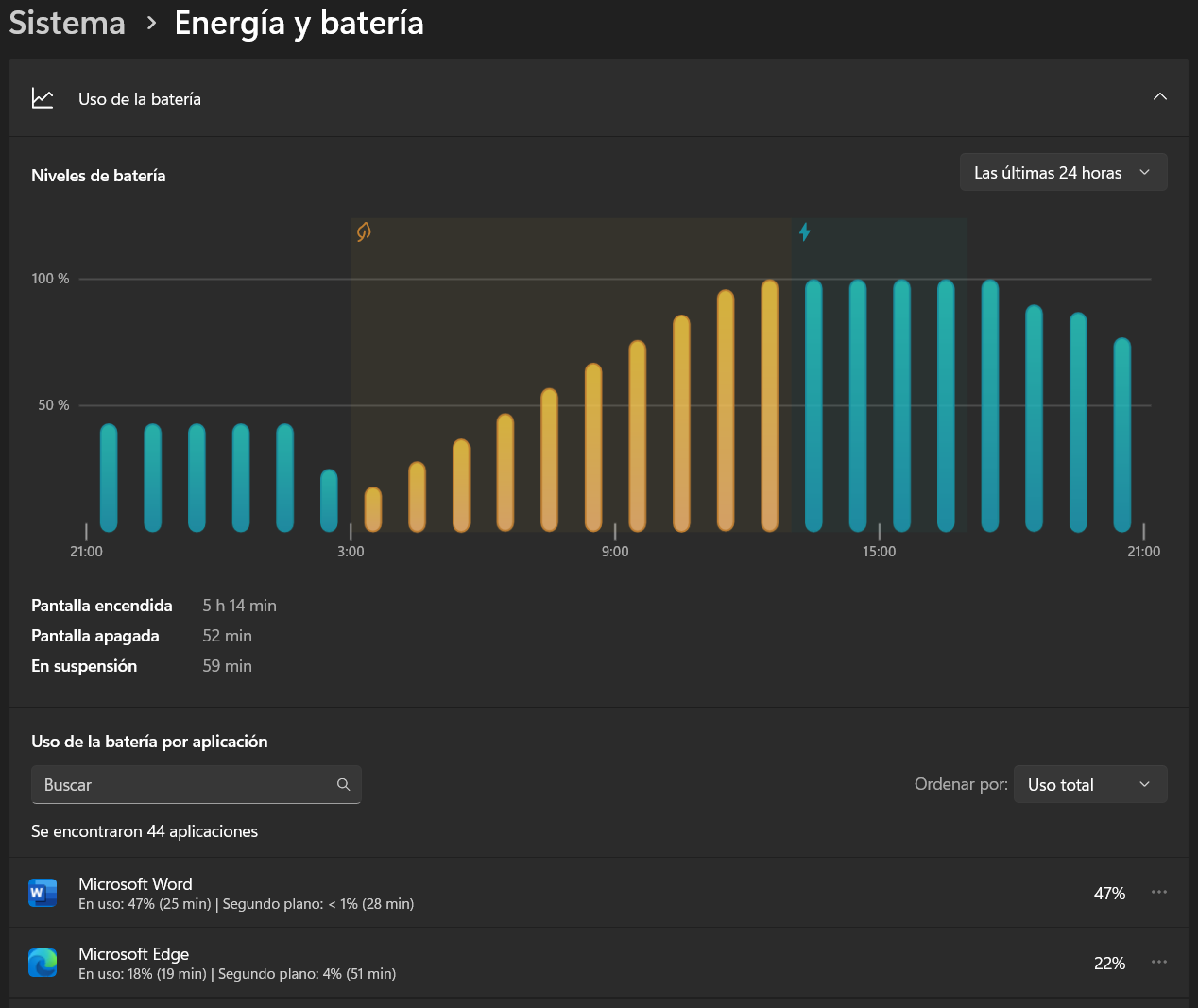The image size is (1198, 1008).
Task: Click the charging lightning bolt icon
Action: pyautogui.click(x=805, y=231)
